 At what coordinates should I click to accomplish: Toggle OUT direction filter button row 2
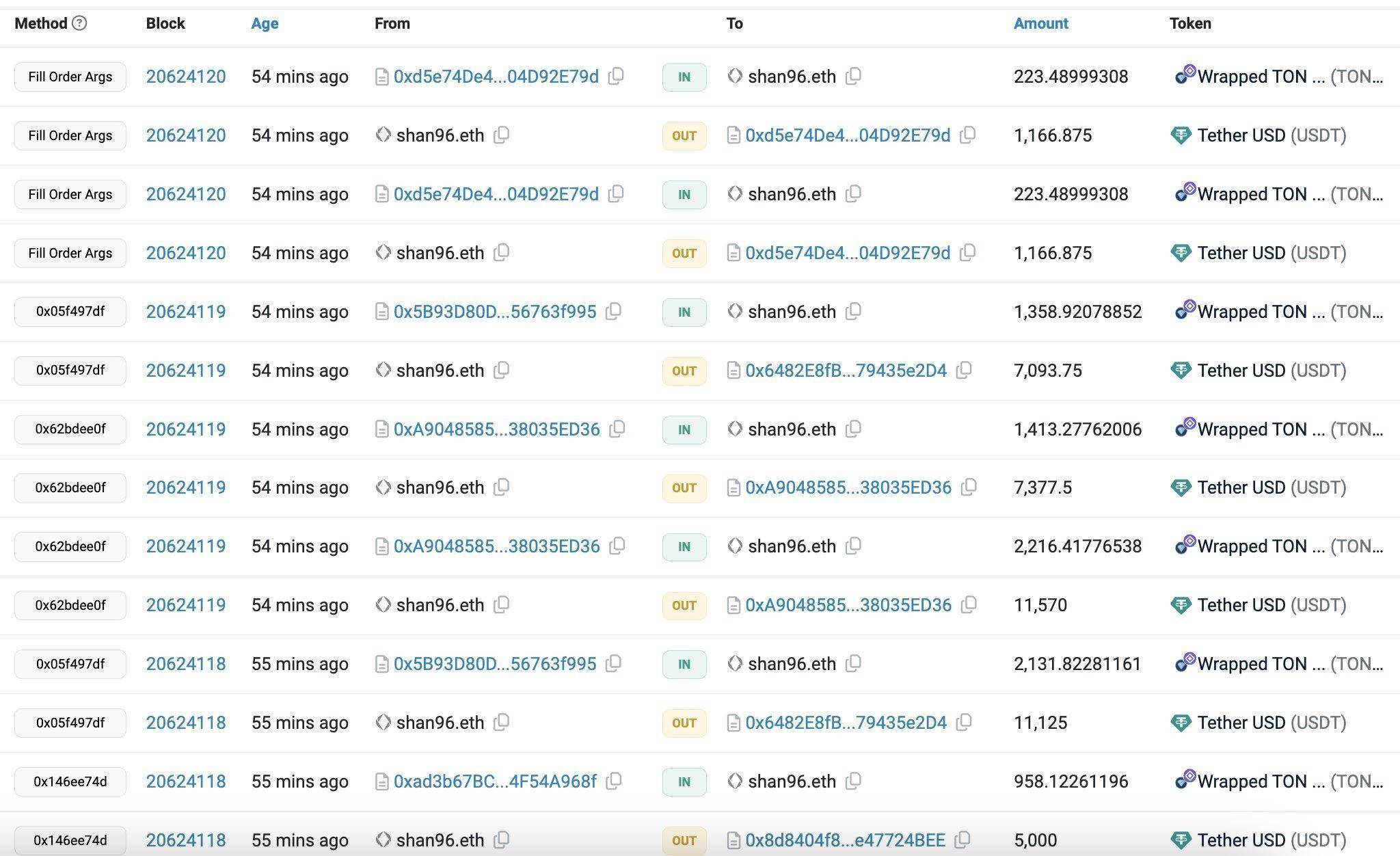click(x=684, y=135)
